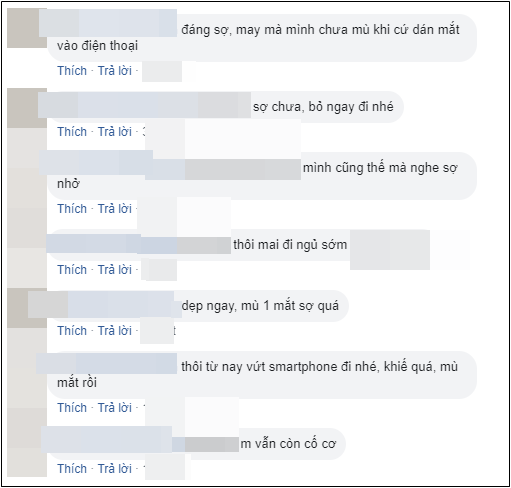Screen dimensions: 511x488
Task: Click Trả lời under 'thôi mai đi ngủ sớm'
Action: pos(115,270)
